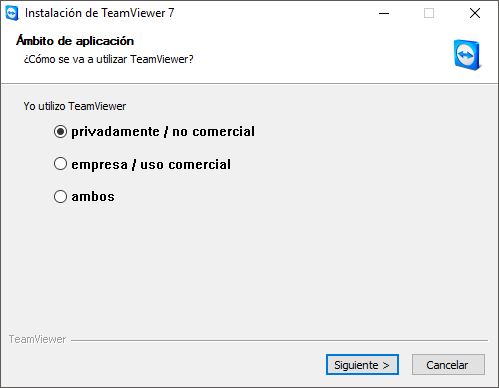Viewport: 499px width, 388px height.
Task: Click the "Ámbito de aplicación" heading
Action: pos(75,41)
